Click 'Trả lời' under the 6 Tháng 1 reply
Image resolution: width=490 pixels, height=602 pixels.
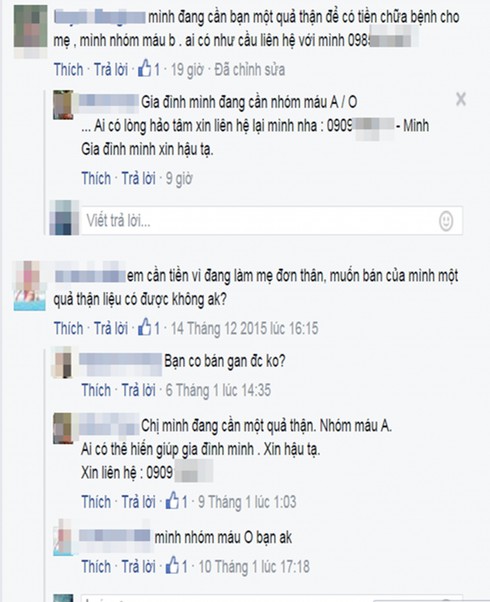pyautogui.click(x=139, y=390)
